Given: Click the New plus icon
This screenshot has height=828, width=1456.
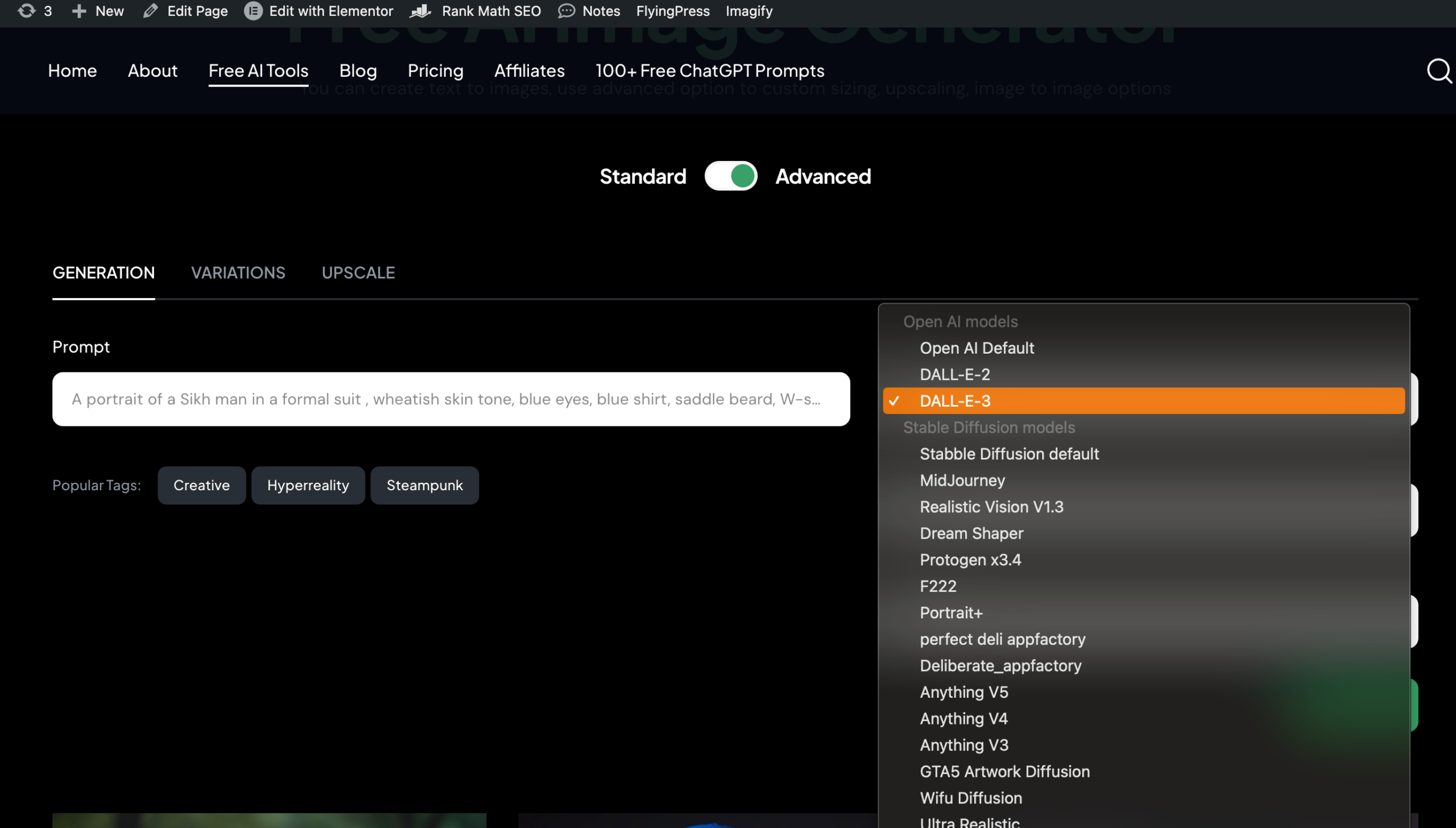Looking at the screenshot, I should [79, 11].
